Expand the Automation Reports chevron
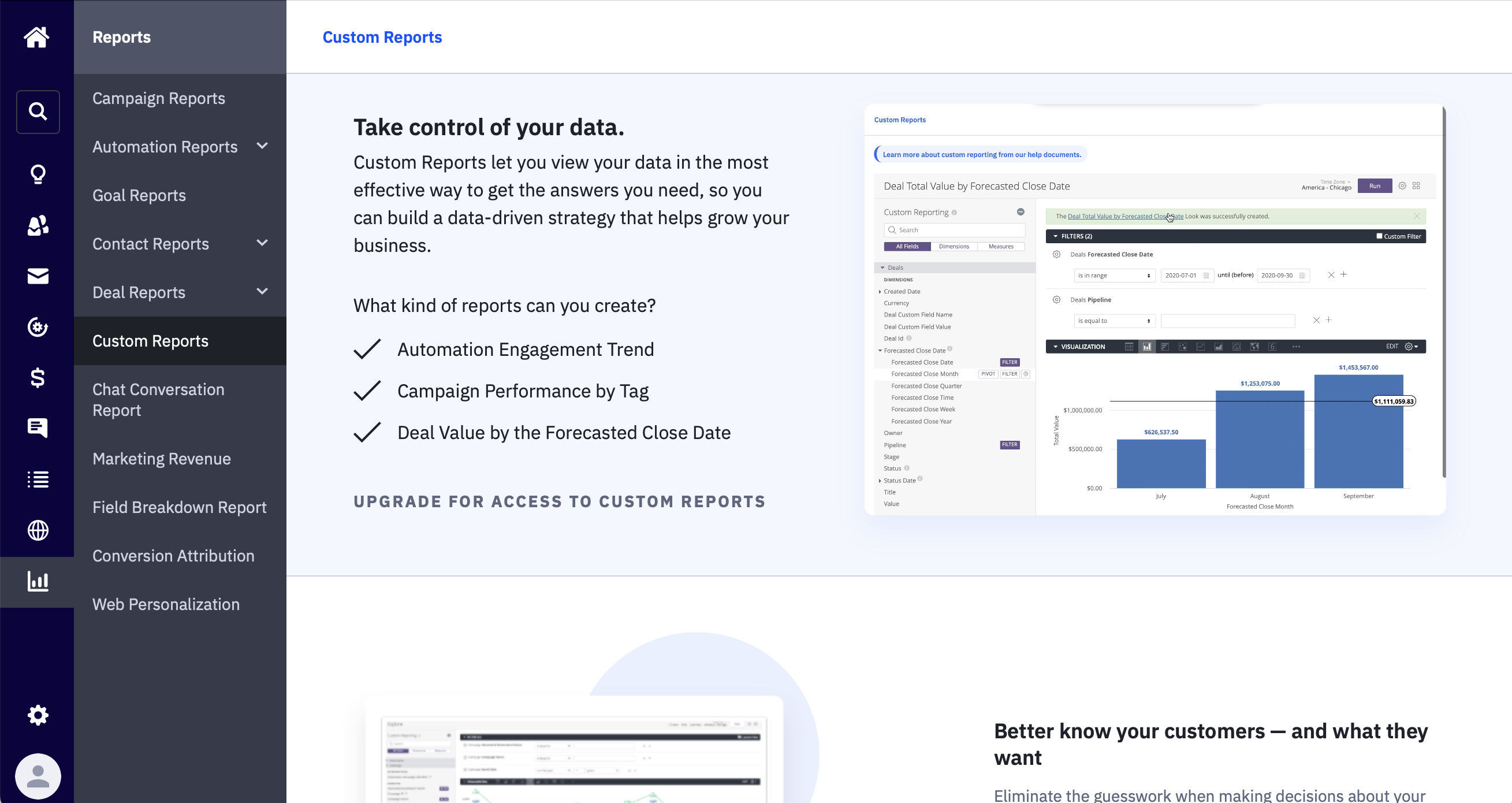This screenshot has width=1512, height=803. pos(262,146)
